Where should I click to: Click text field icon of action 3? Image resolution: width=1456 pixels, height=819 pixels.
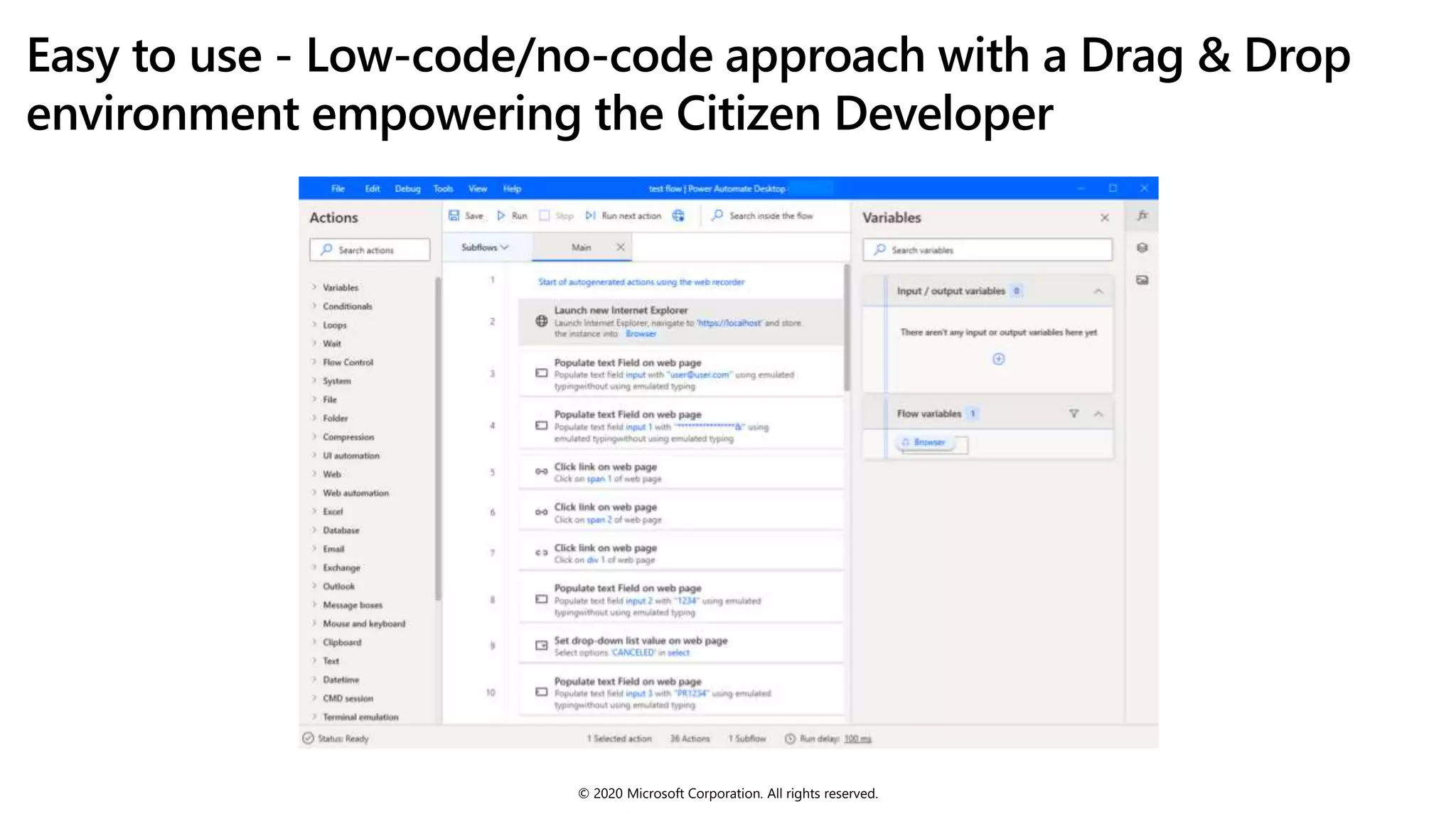pos(541,373)
